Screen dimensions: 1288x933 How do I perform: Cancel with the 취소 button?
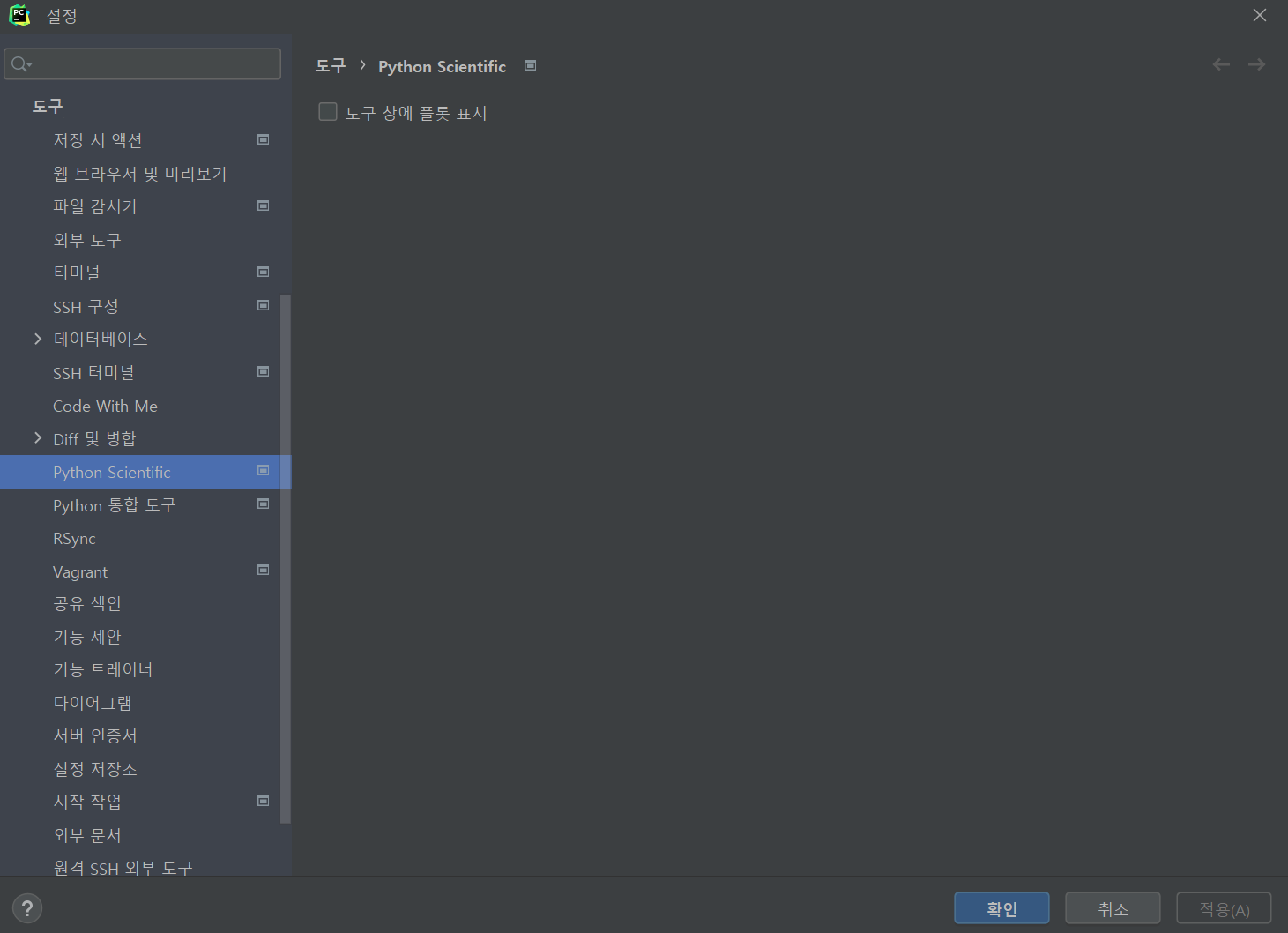point(1113,908)
